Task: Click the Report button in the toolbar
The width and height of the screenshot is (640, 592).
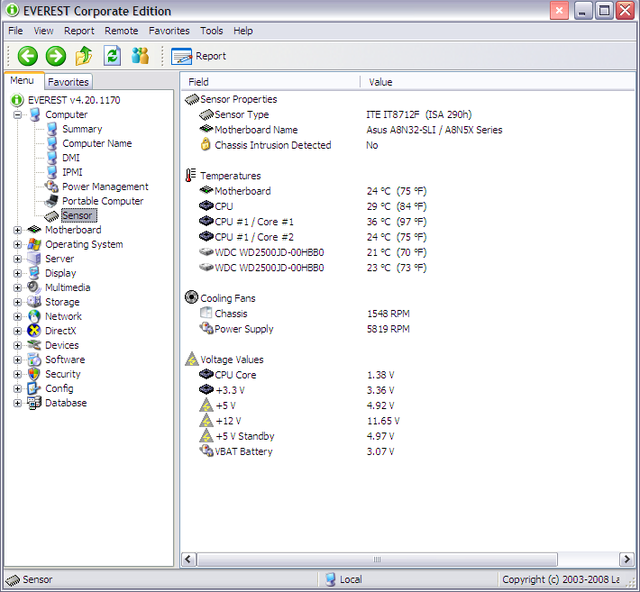Action: (198, 56)
